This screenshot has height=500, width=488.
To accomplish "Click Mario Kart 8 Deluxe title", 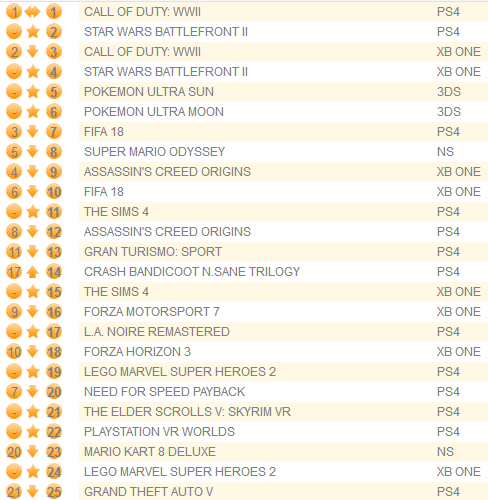I will tap(150, 452).
